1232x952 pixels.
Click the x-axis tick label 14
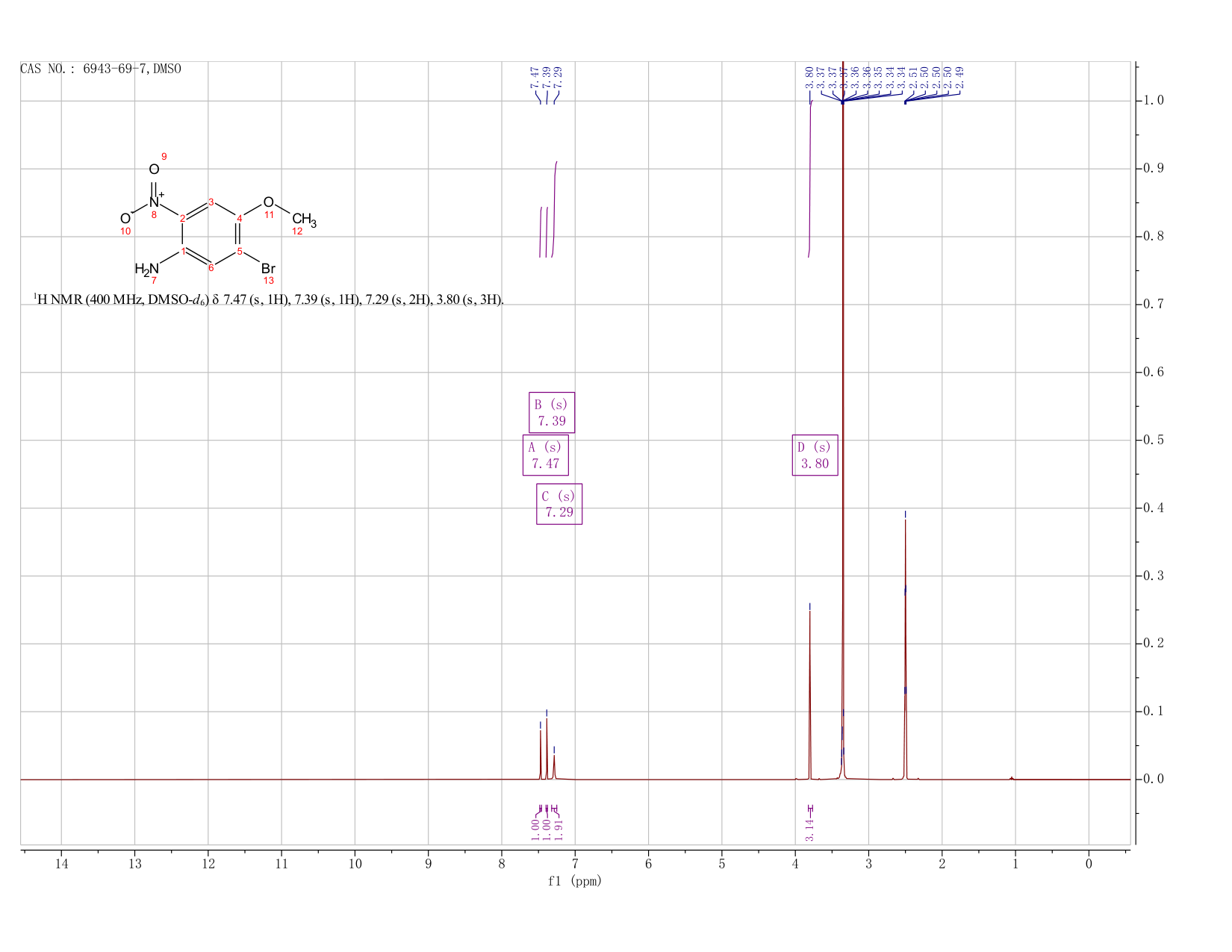pos(61,864)
